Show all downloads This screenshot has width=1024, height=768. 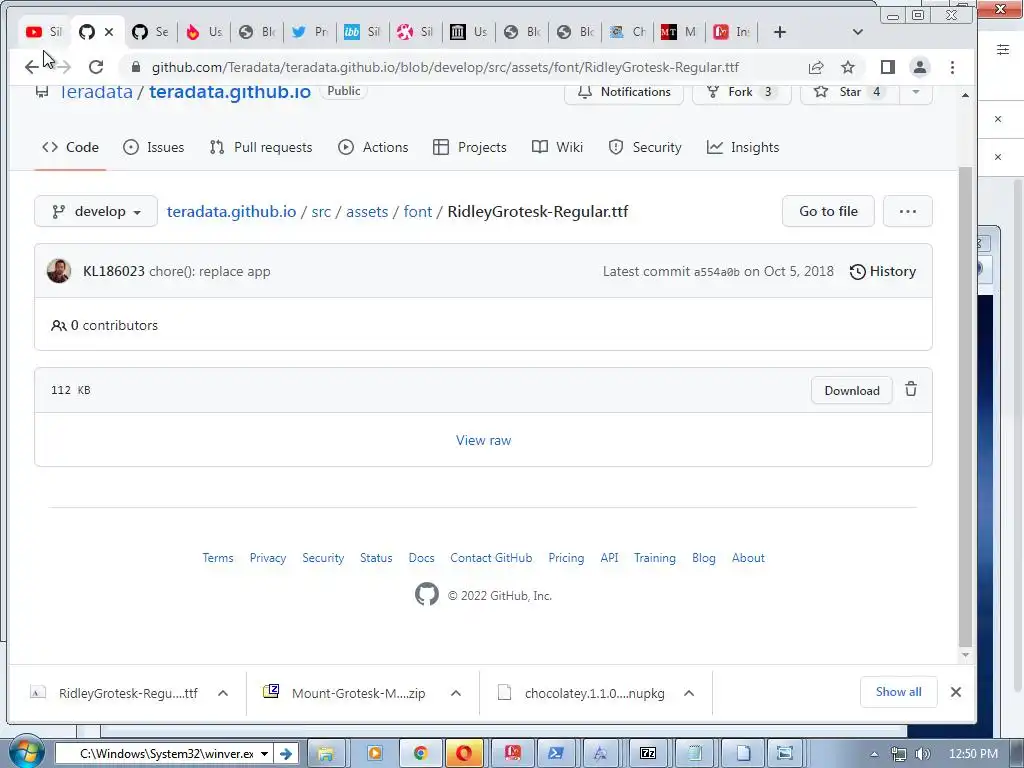click(x=899, y=692)
